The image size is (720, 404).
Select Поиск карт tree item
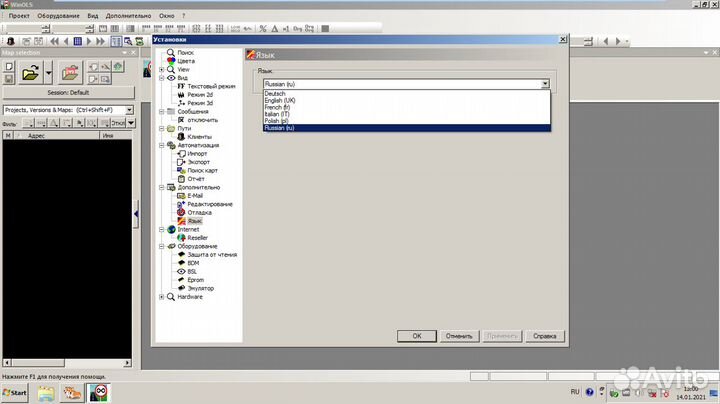202,170
